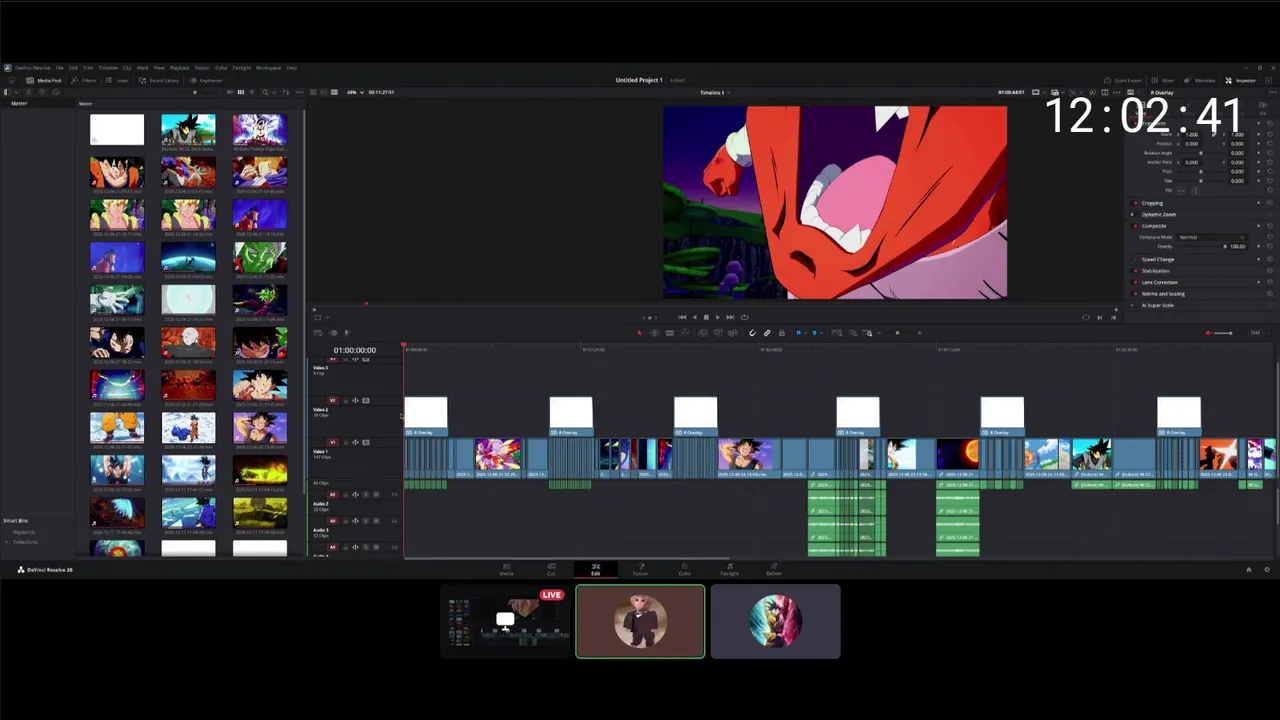
Task: Open the Timeline View Options dropdown
Action: click(318, 333)
